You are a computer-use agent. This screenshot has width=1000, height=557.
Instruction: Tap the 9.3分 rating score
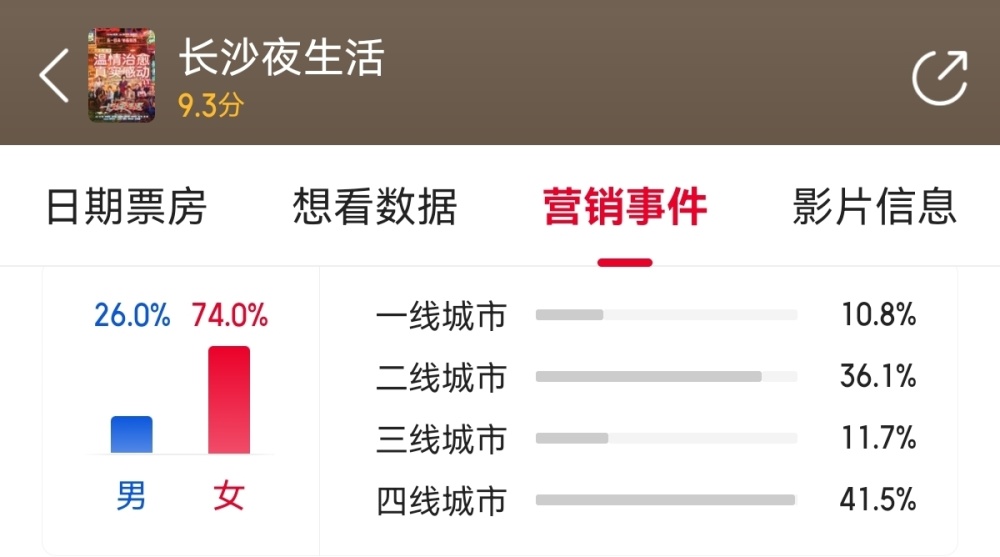(210, 105)
